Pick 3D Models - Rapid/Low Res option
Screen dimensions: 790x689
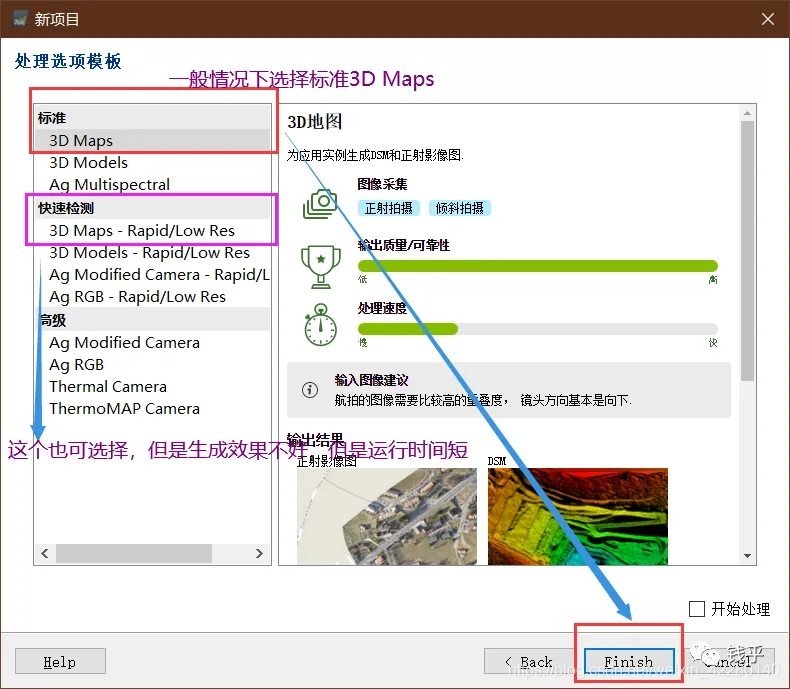tap(149, 253)
